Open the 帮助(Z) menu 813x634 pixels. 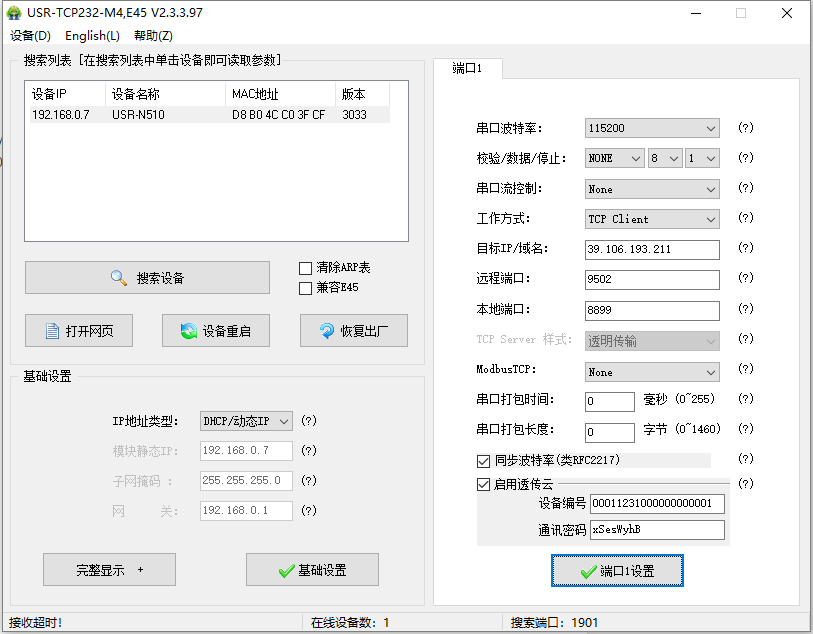click(x=152, y=35)
